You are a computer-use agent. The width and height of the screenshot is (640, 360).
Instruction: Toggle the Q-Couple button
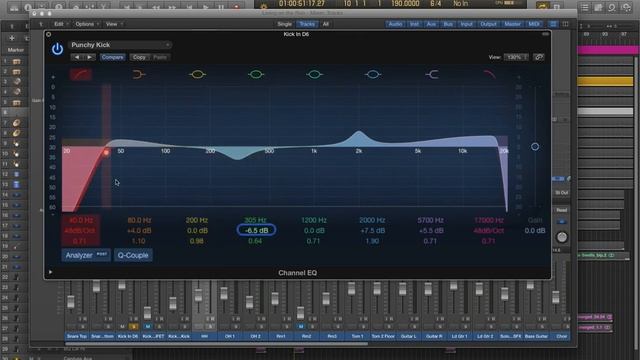click(133, 255)
